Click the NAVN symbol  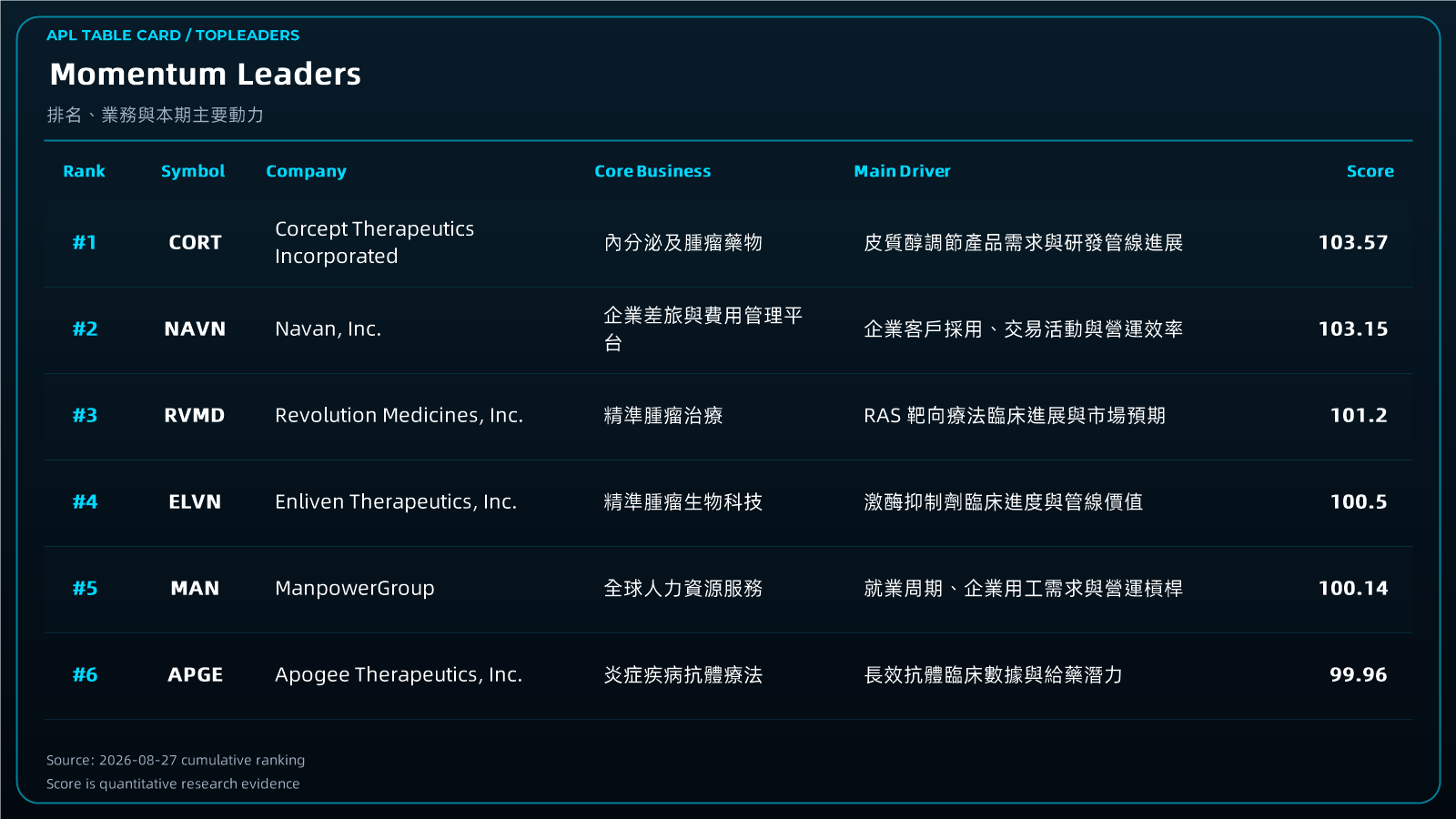pos(195,329)
